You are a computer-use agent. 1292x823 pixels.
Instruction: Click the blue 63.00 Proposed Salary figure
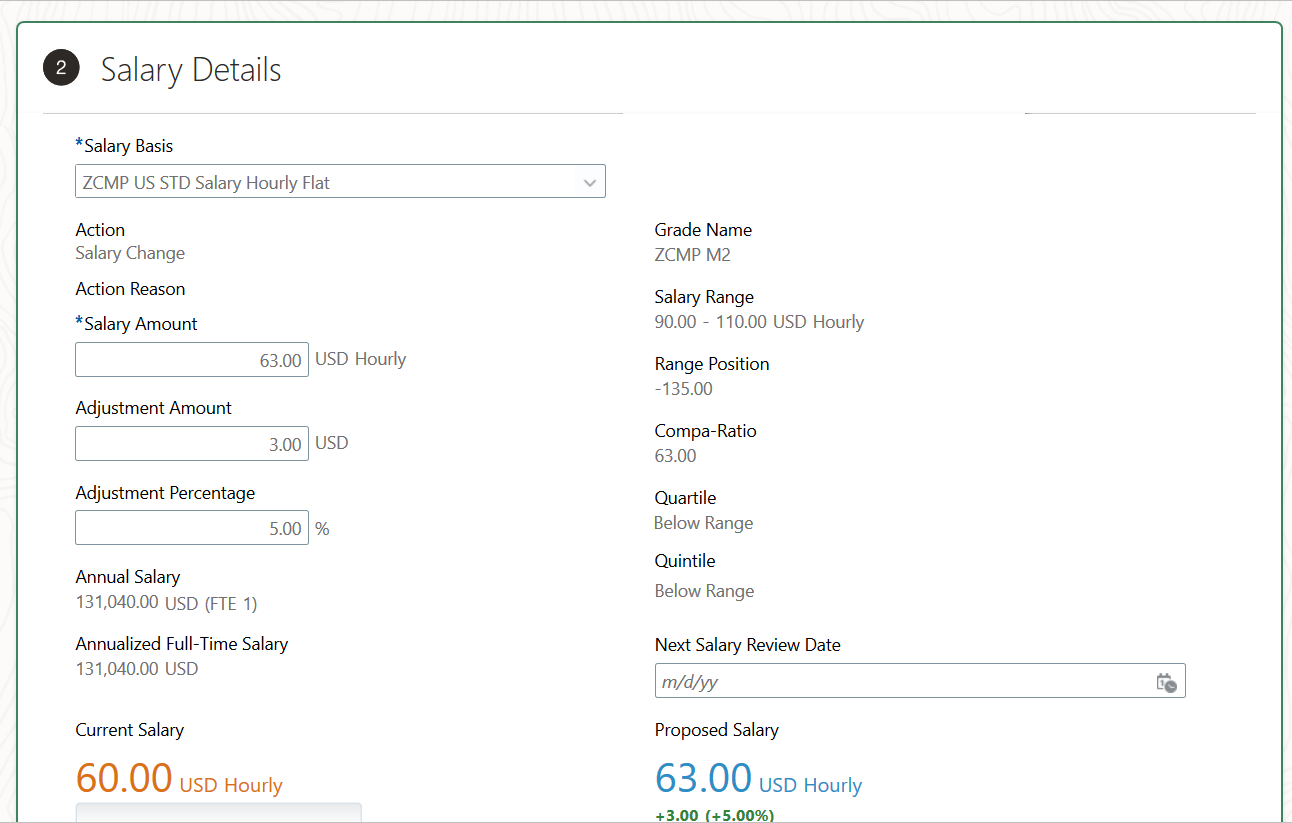point(703,778)
